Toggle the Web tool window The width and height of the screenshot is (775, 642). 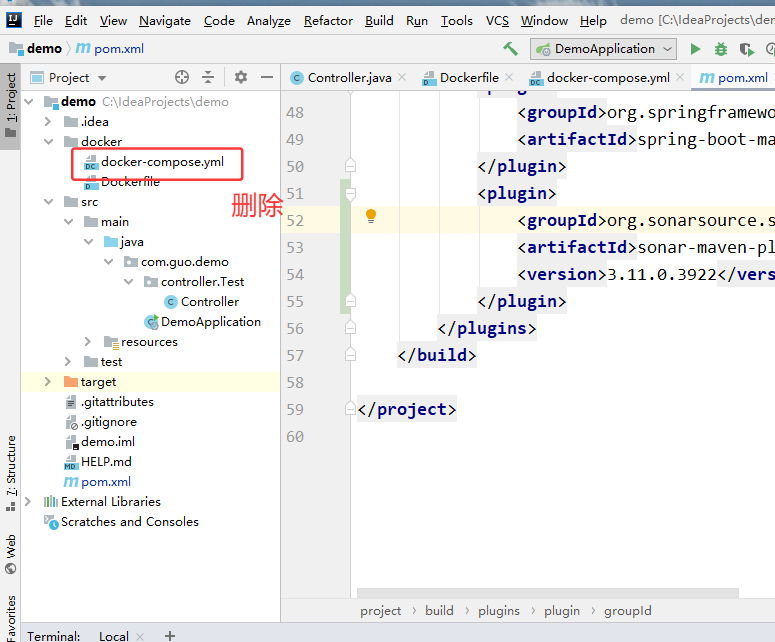click(10, 554)
